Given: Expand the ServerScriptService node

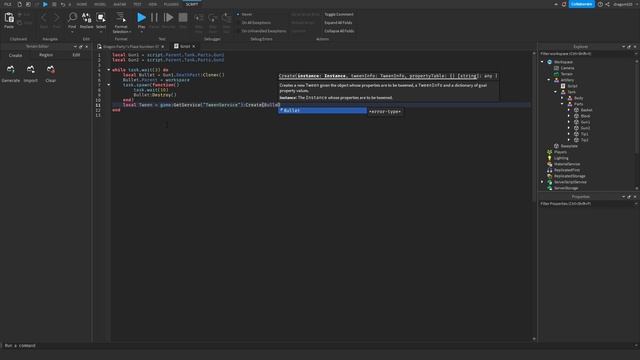Looking at the screenshot, I should click(x=542, y=182).
